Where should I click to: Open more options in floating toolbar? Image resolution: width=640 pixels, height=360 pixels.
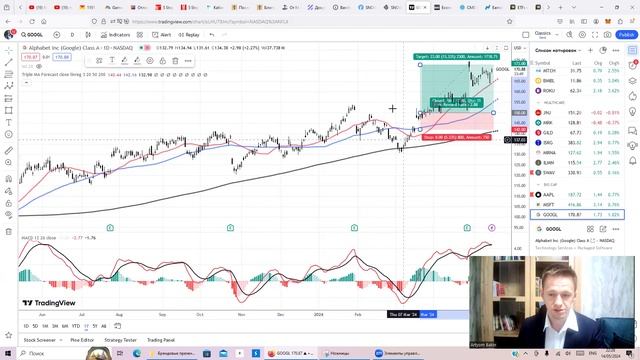tap(188, 61)
